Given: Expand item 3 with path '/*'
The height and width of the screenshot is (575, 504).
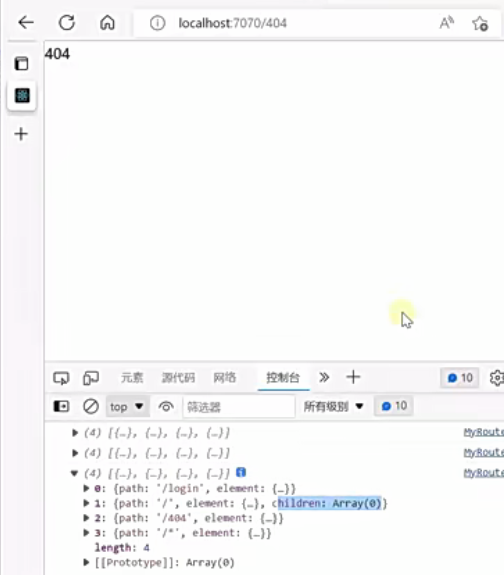Looking at the screenshot, I should pos(86,532).
